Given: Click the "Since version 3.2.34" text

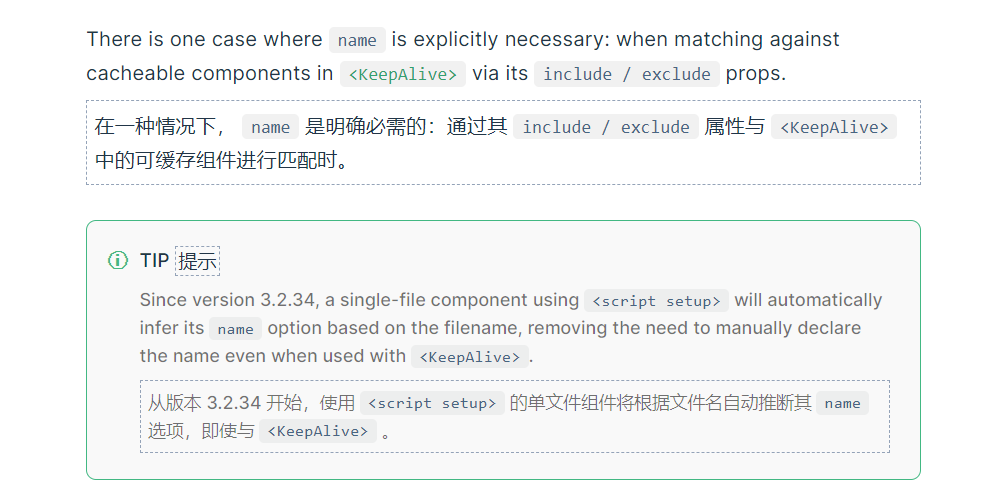Looking at the screenshot, I should coord(228,300).
